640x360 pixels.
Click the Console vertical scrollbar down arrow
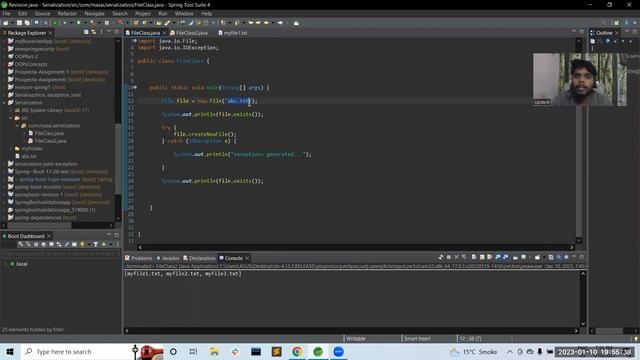point(583,324)
